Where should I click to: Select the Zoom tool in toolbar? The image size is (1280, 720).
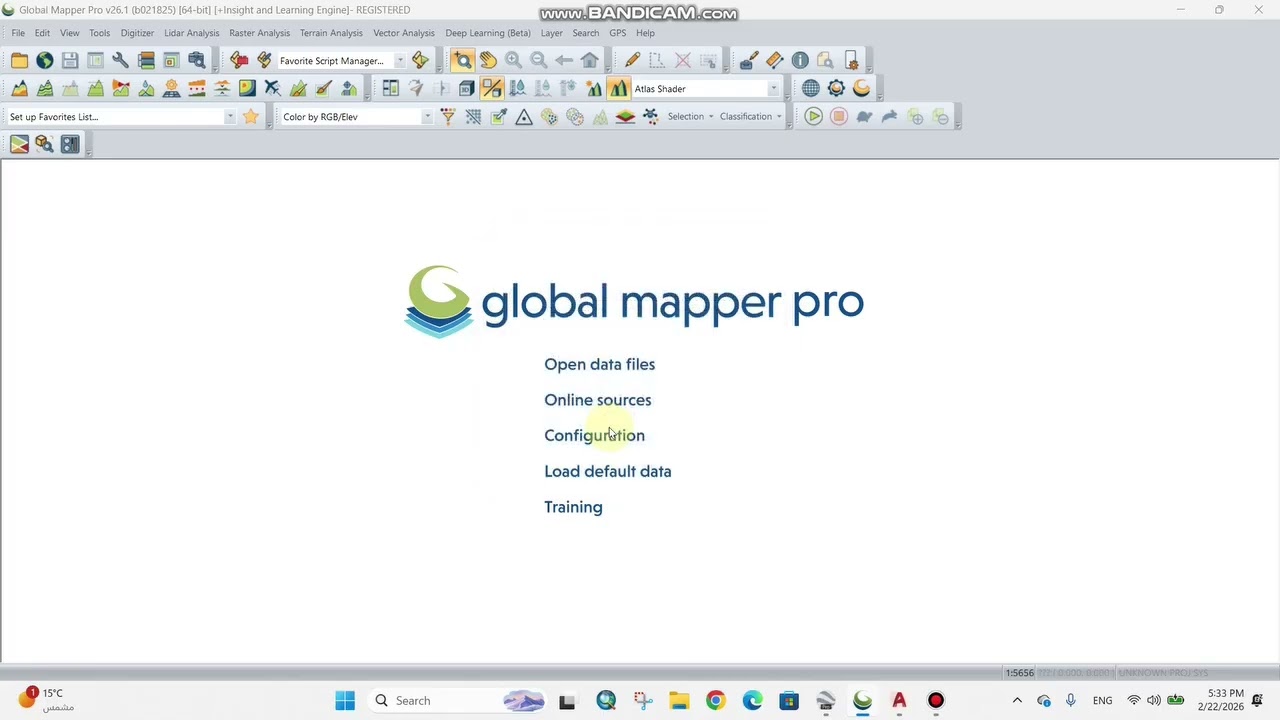[x=462, y=61]
